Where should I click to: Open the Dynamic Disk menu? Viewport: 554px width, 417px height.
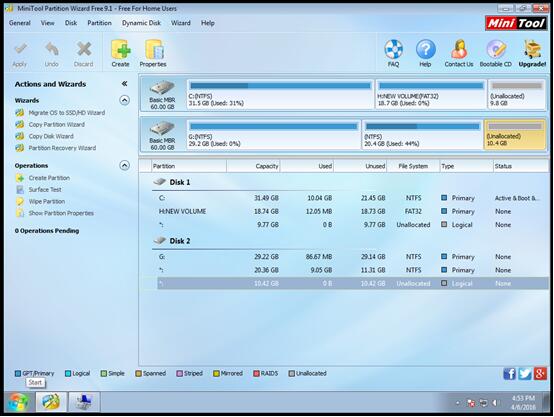pyautogui.click(x=141, y=23)
